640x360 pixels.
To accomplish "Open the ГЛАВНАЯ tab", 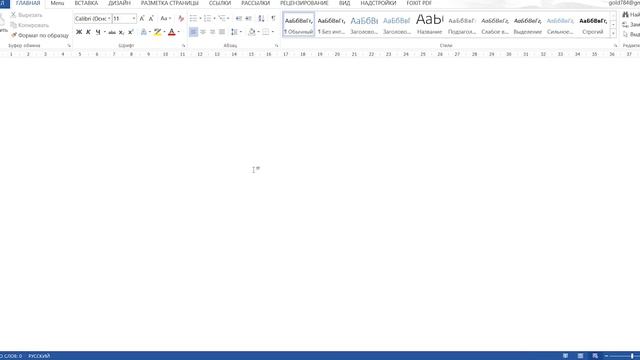I will 28,3.
